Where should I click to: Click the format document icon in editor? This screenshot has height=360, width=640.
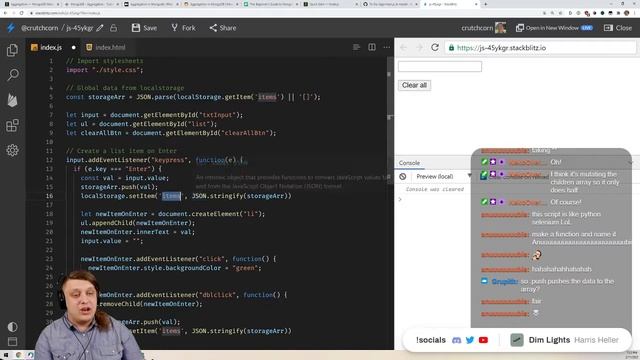tap(356, 47)
